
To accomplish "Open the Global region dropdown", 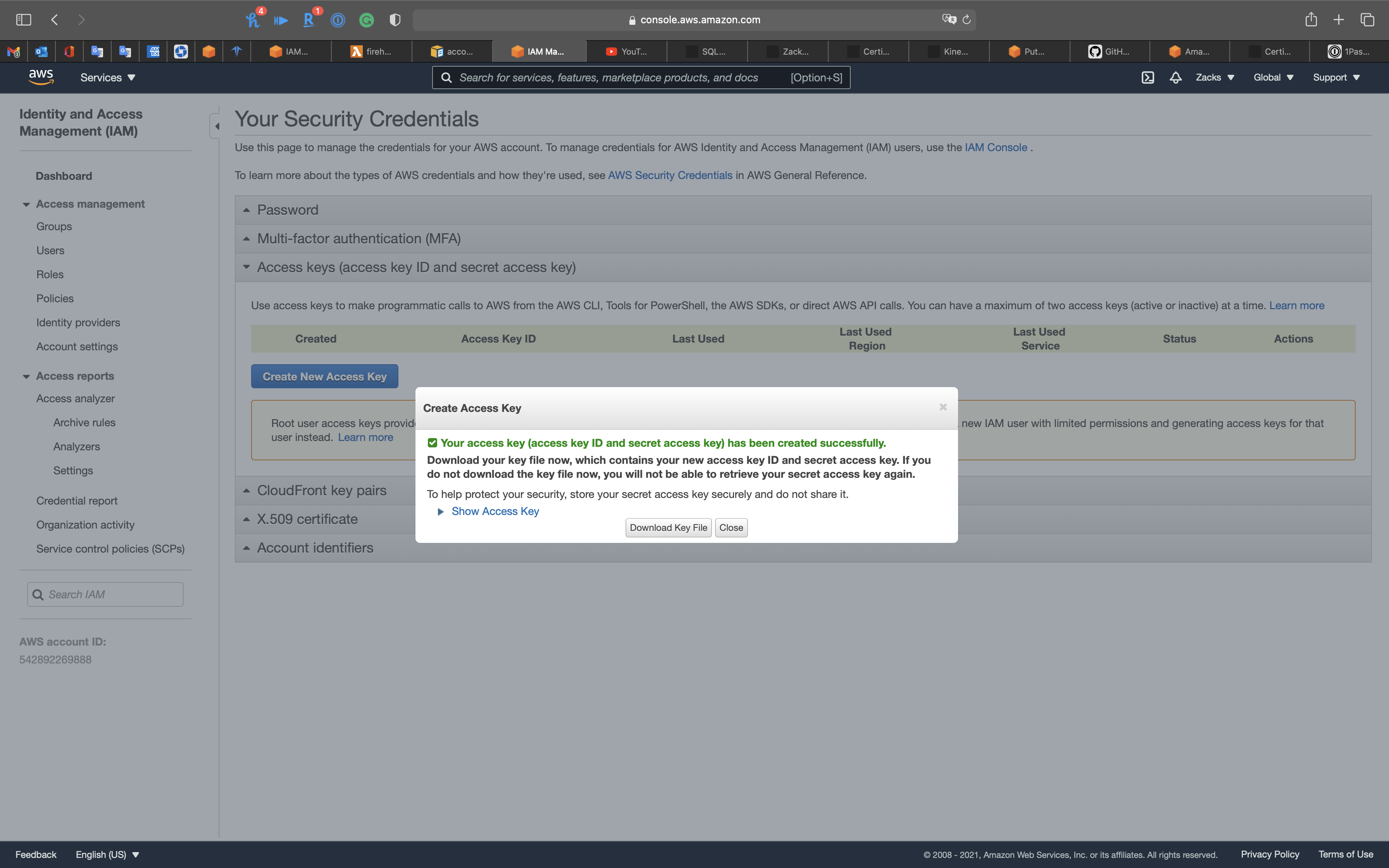I will pyautogui.click(x=1272, y=77).
